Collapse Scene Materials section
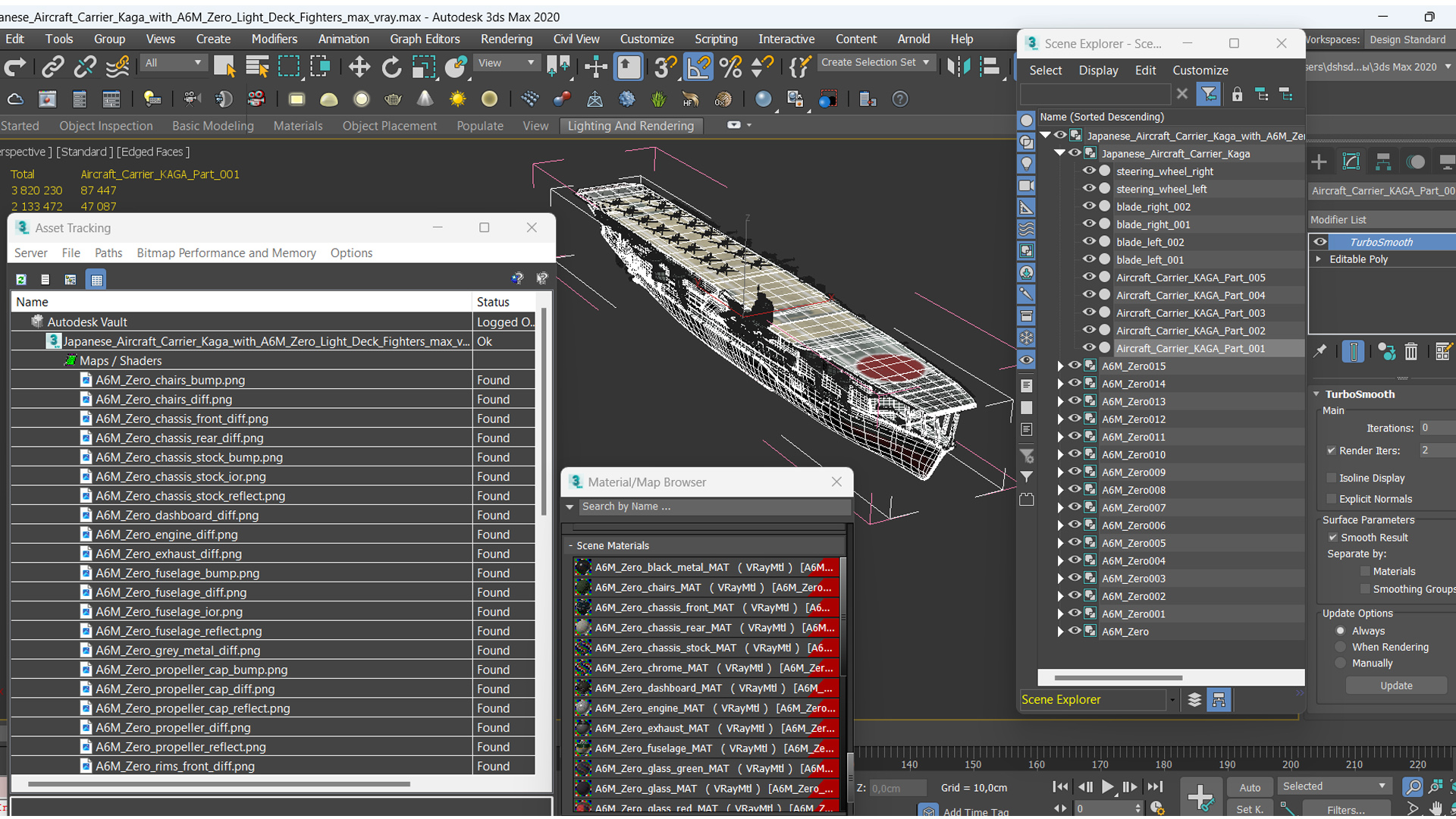Viewport: 1456px width, 819px height. [x=571, y=545]
